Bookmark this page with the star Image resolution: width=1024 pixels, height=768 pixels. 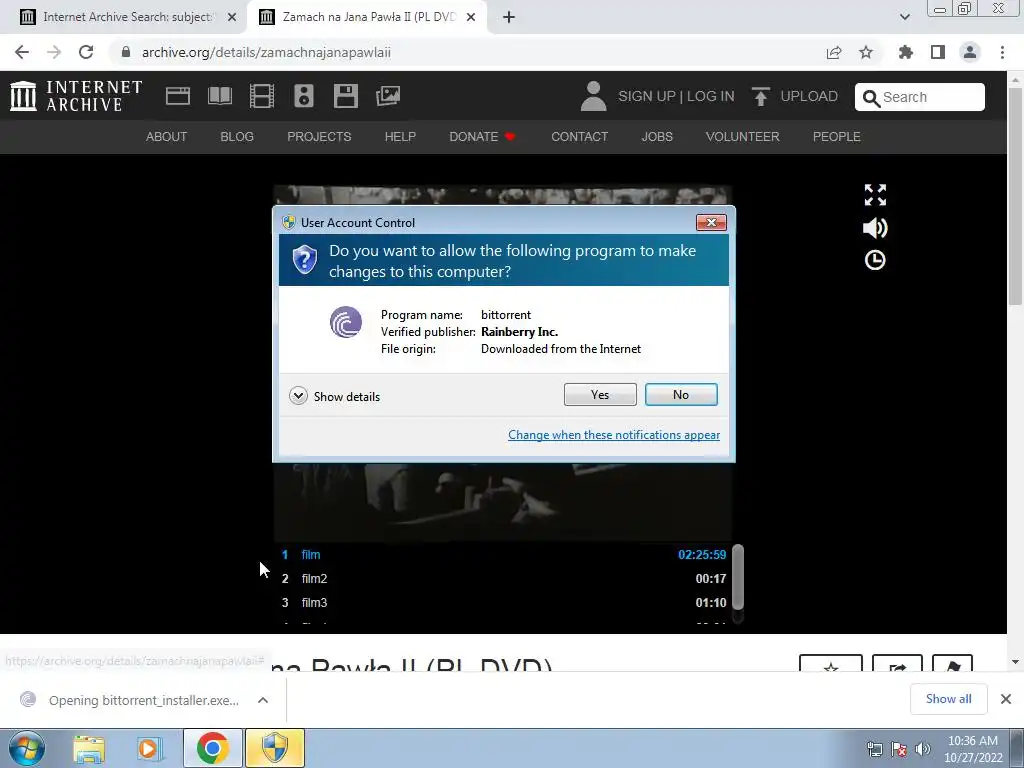coord(866,52)
